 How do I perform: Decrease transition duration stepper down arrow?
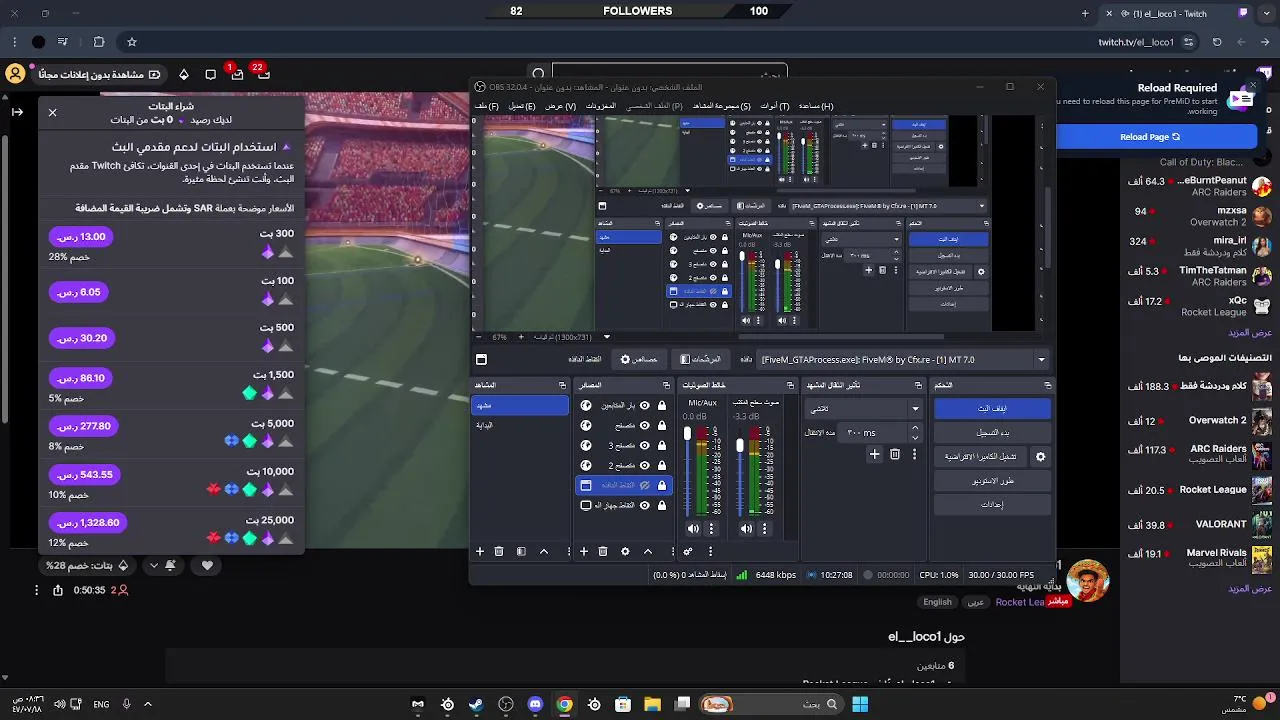coord(915,438)
